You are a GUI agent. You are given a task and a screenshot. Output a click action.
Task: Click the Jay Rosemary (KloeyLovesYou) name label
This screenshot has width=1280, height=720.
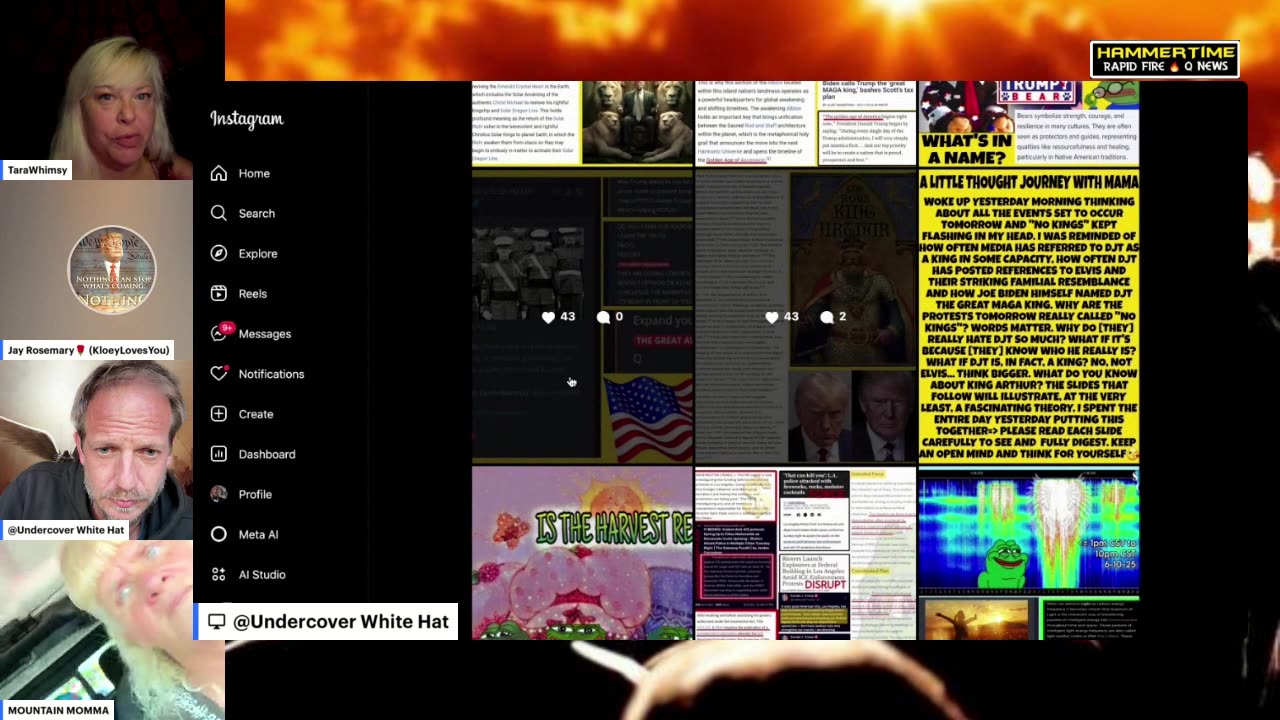coord(88,350)
